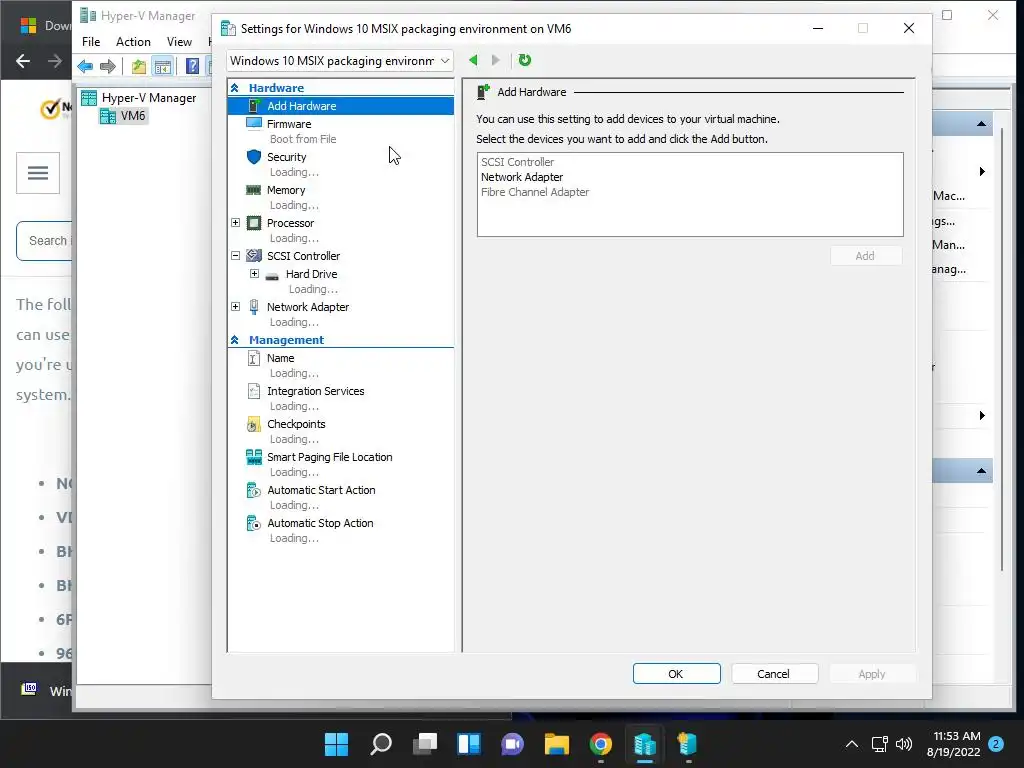Image resolution: width=1024 pixels, height=768 pixels.
Task: Collapse the upper Actions pane section
Action: pyautogui.click(x=981, y=124)
